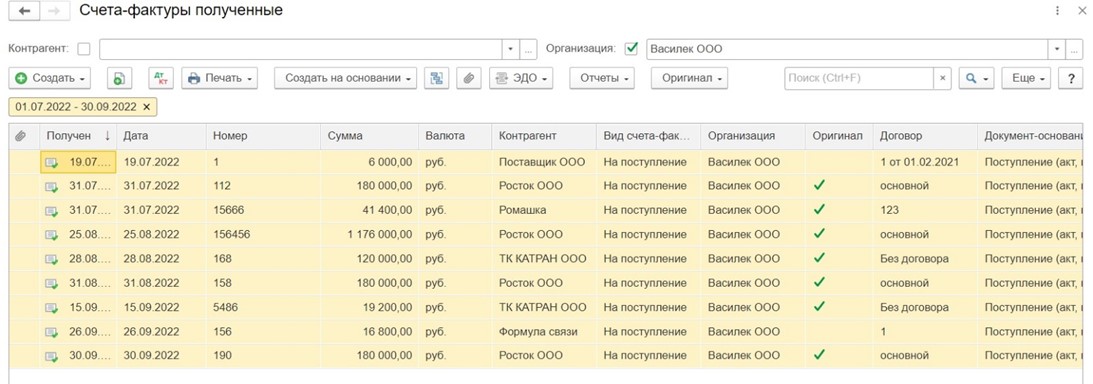This screenshot has width=1093, height=384.
Task: Remove the 01.07.2022 - 30.09.2022 period filter
Action: coord(146,107)
